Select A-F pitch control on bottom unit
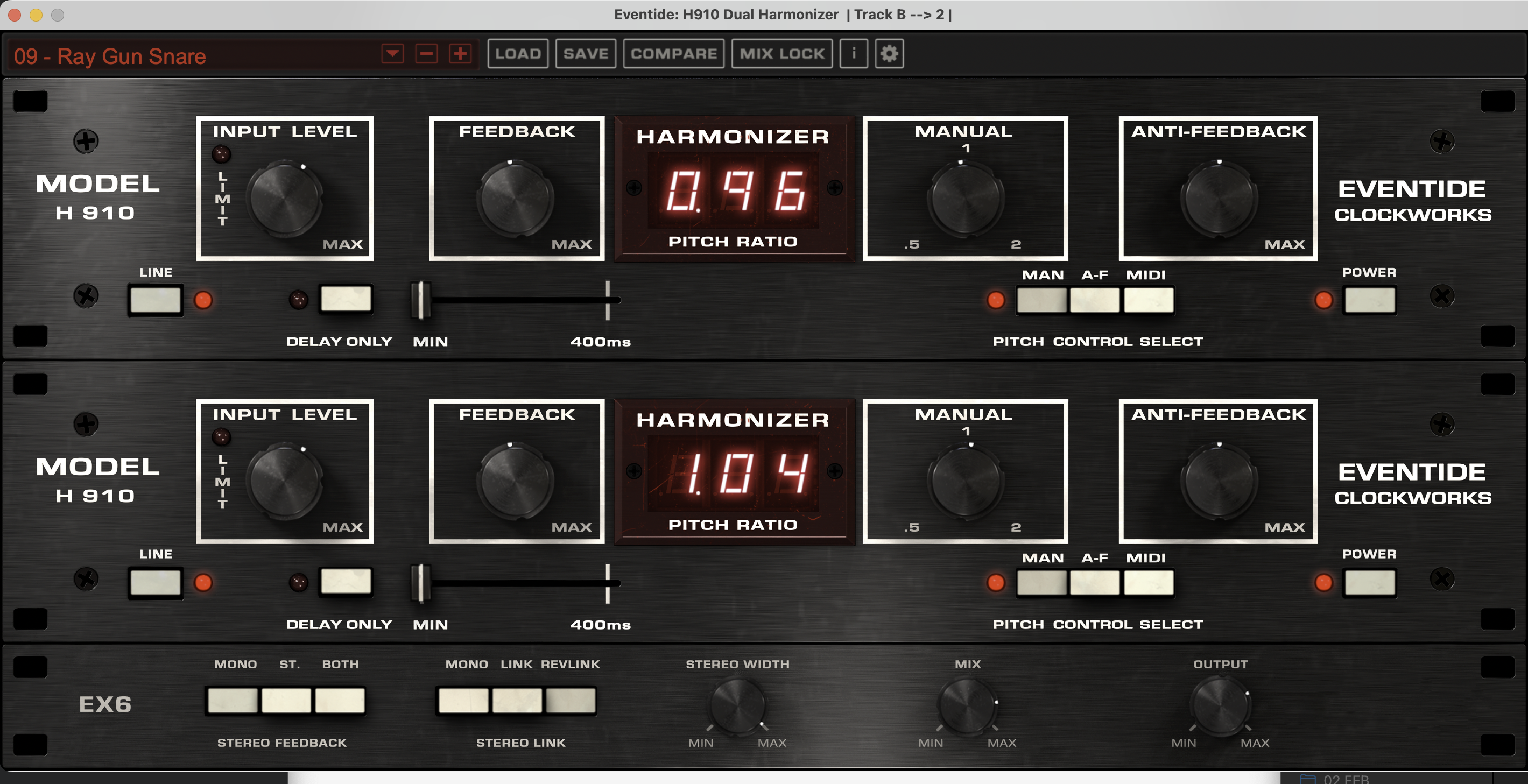 click(1094, 583)
